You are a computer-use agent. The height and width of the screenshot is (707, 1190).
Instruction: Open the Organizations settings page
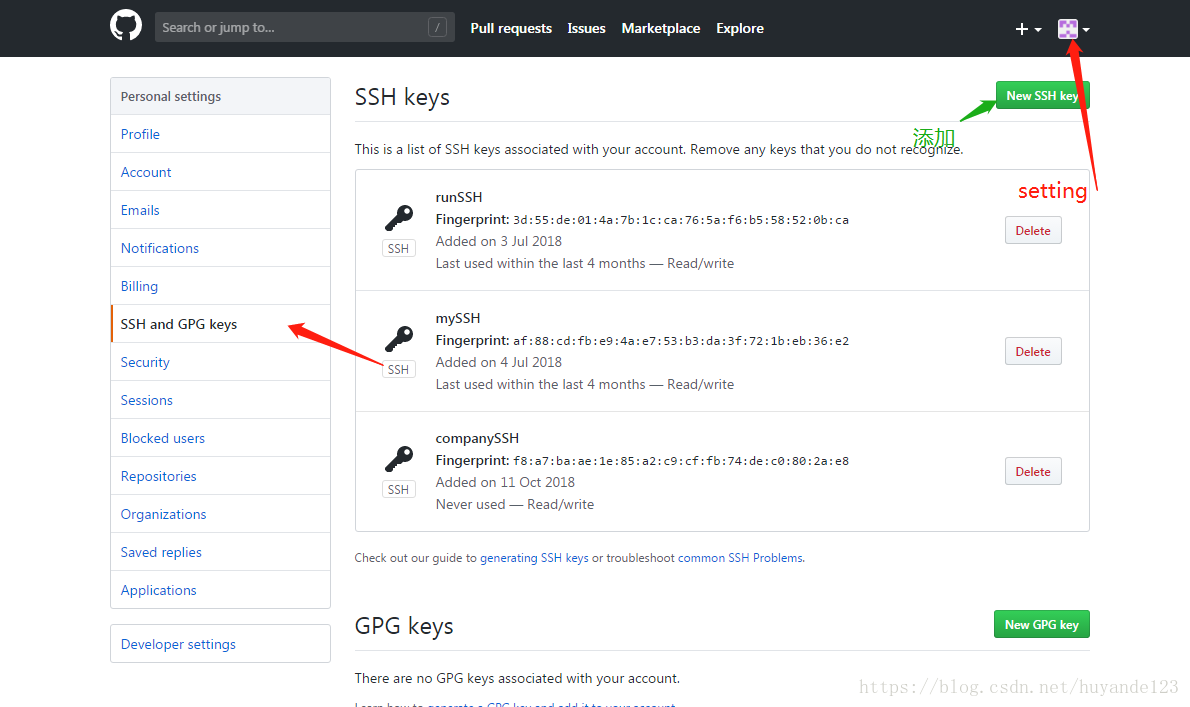pyautogui.click(x=220, y=514)
